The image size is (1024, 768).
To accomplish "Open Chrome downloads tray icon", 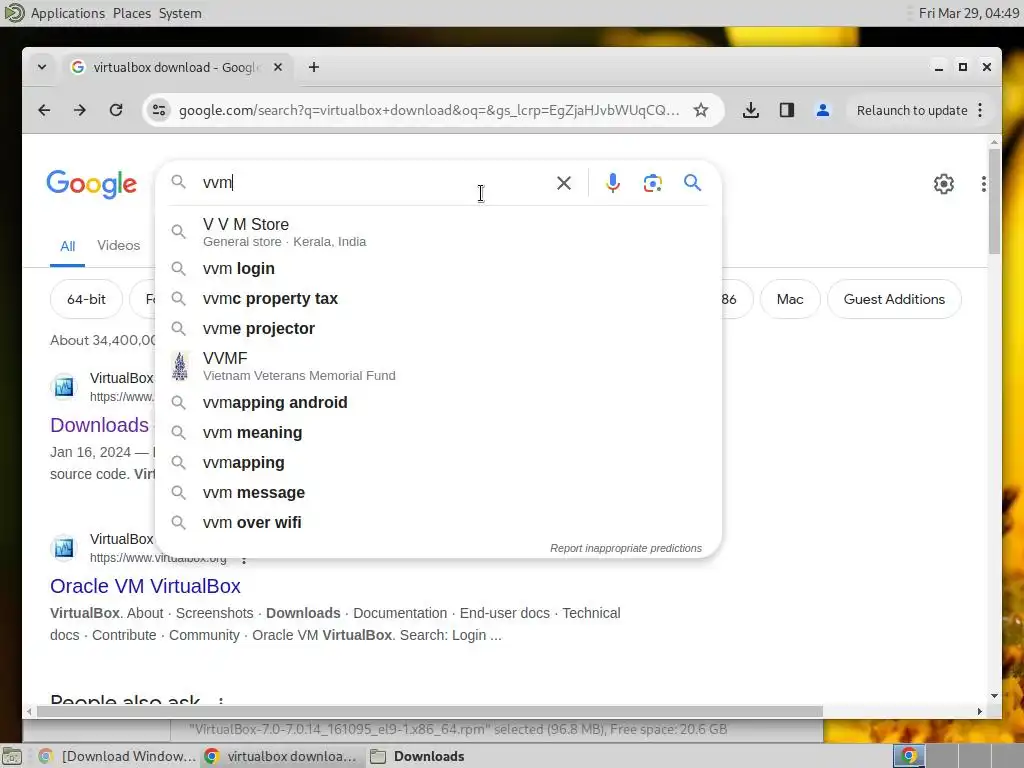I will coord(750,110).
